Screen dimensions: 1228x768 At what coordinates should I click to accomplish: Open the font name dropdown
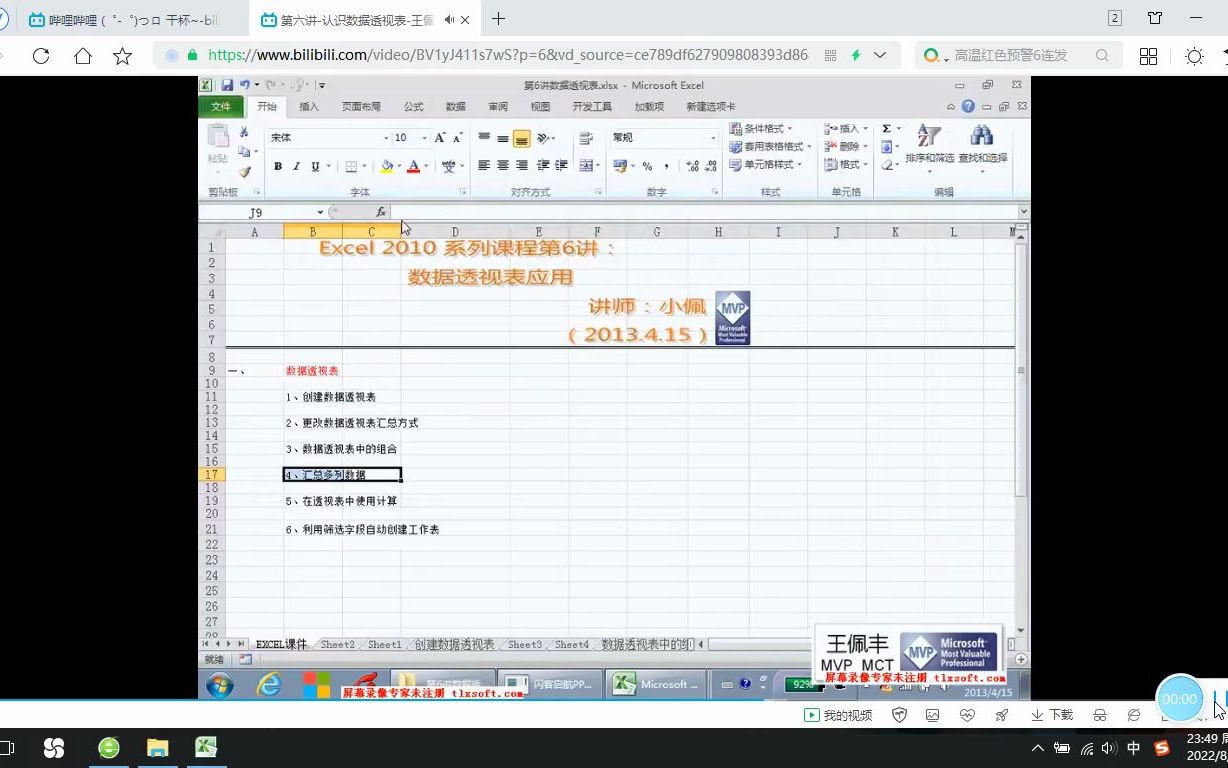coord(386,138)
